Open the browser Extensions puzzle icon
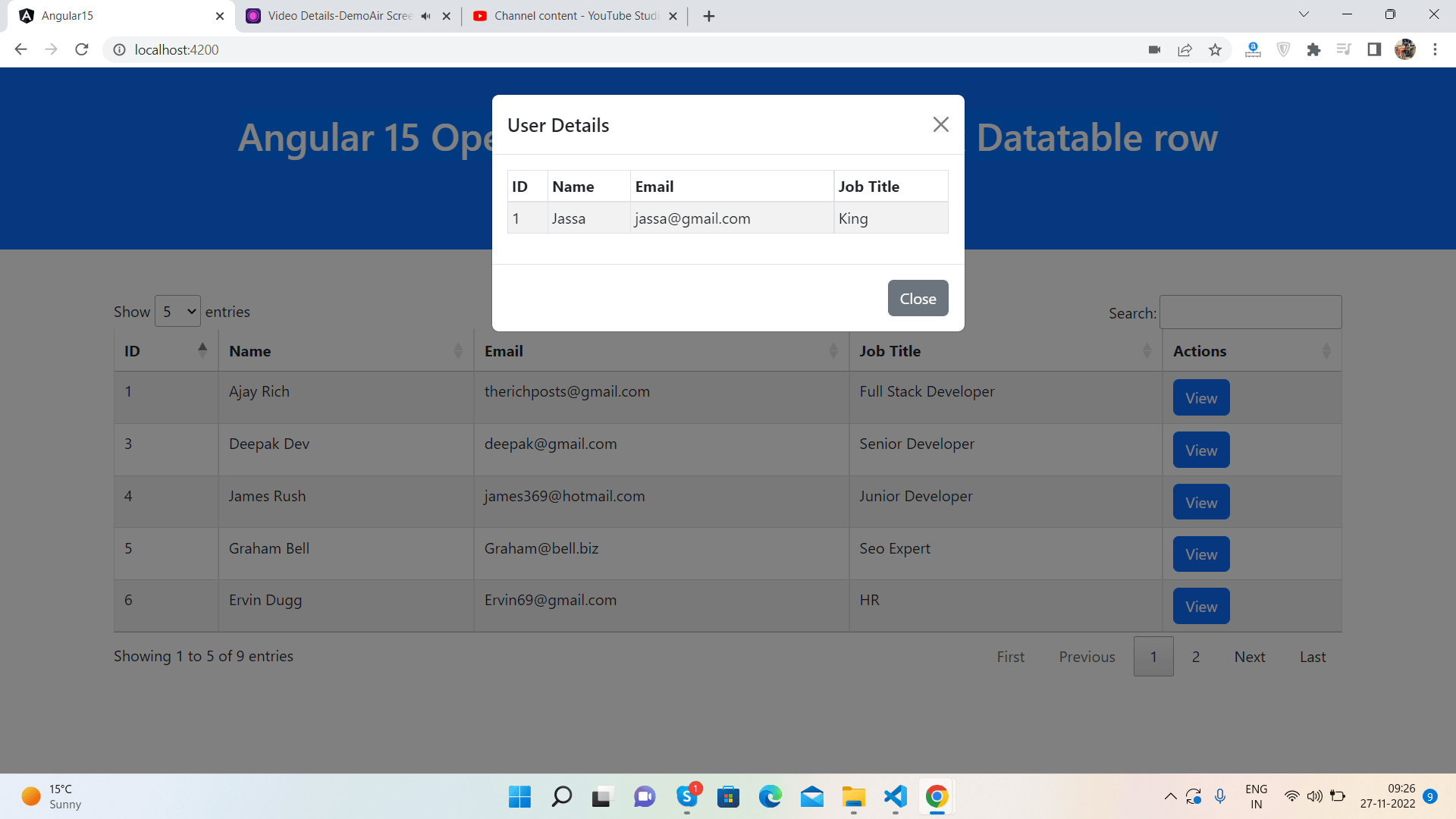The image size is (1456, 819). tap(1314, 49)
